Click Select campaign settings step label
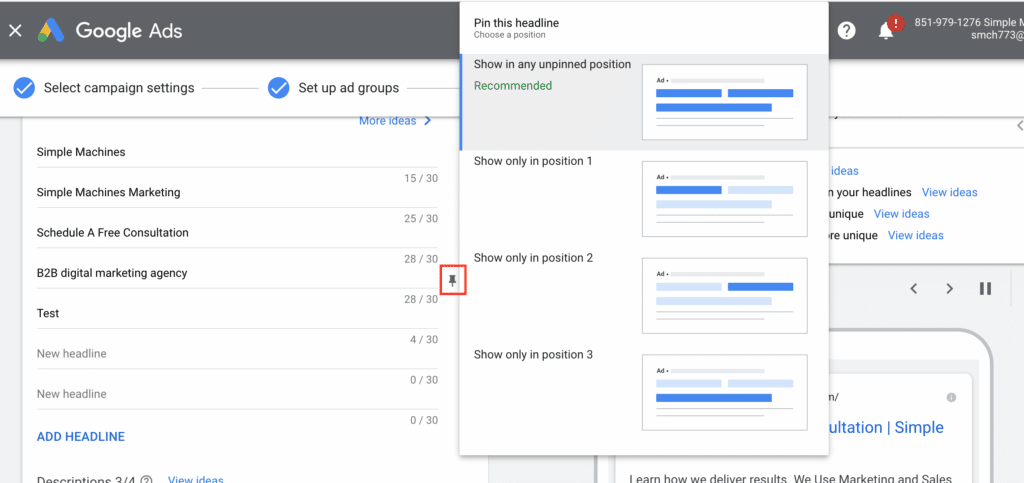Screen dimensions: 1024x483 (119, 87)
